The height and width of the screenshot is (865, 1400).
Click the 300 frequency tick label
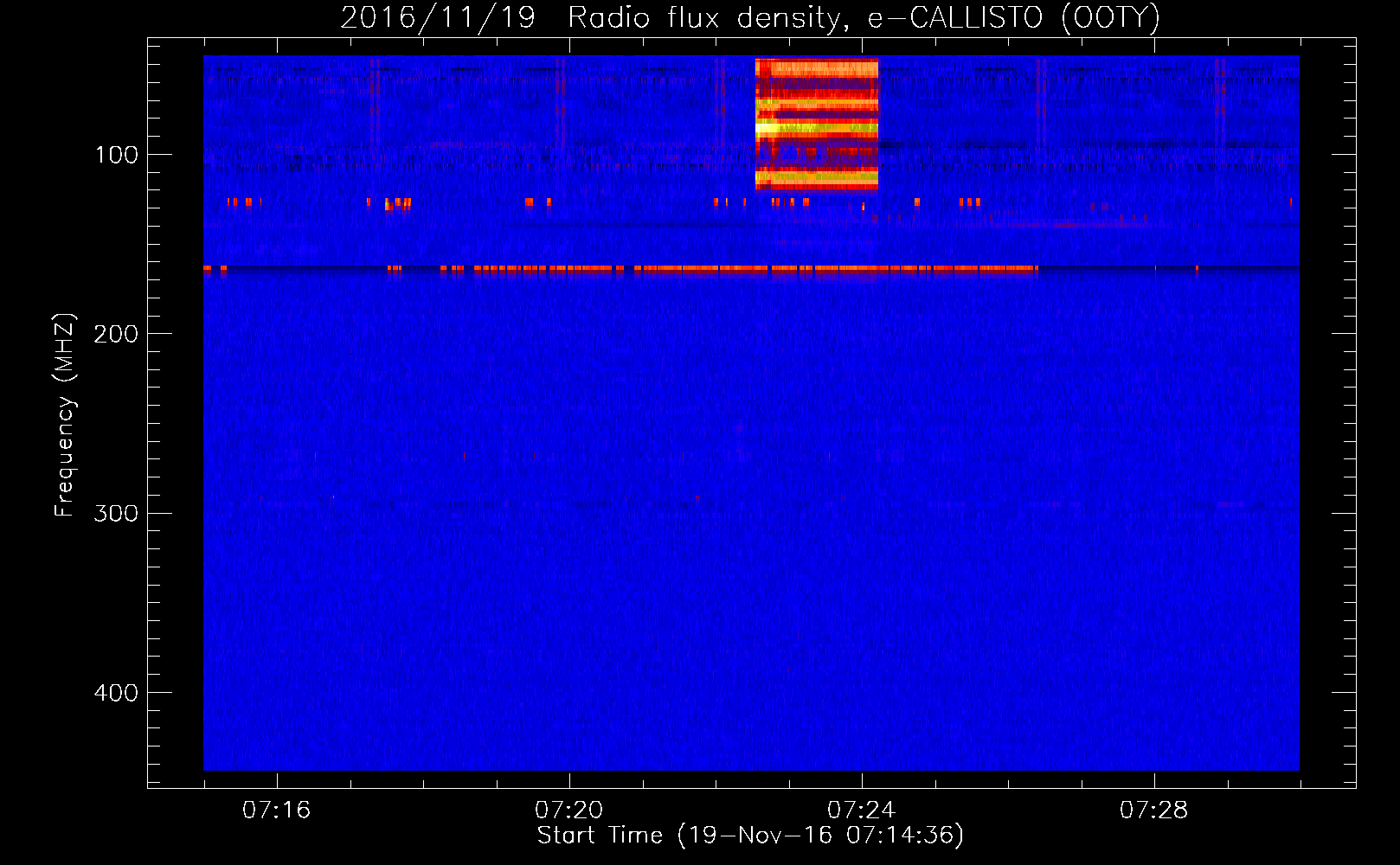click(116, 513)
